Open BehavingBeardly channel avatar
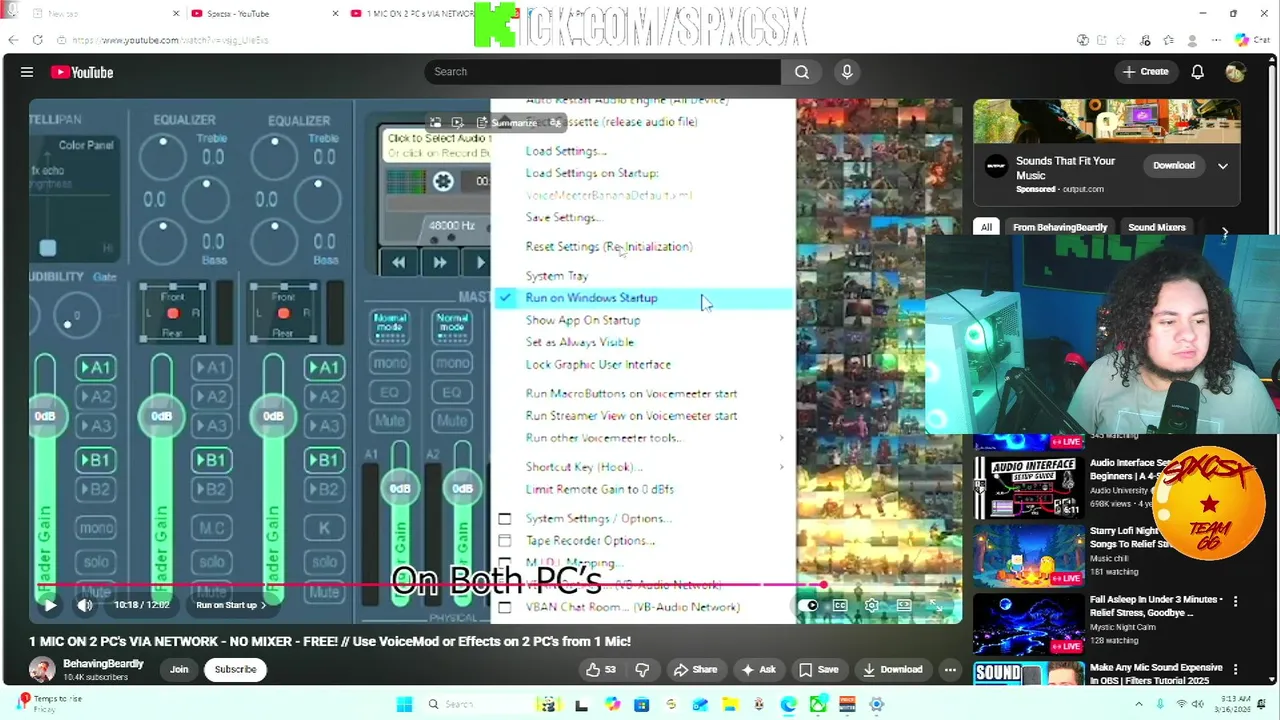 pos(42,669)
